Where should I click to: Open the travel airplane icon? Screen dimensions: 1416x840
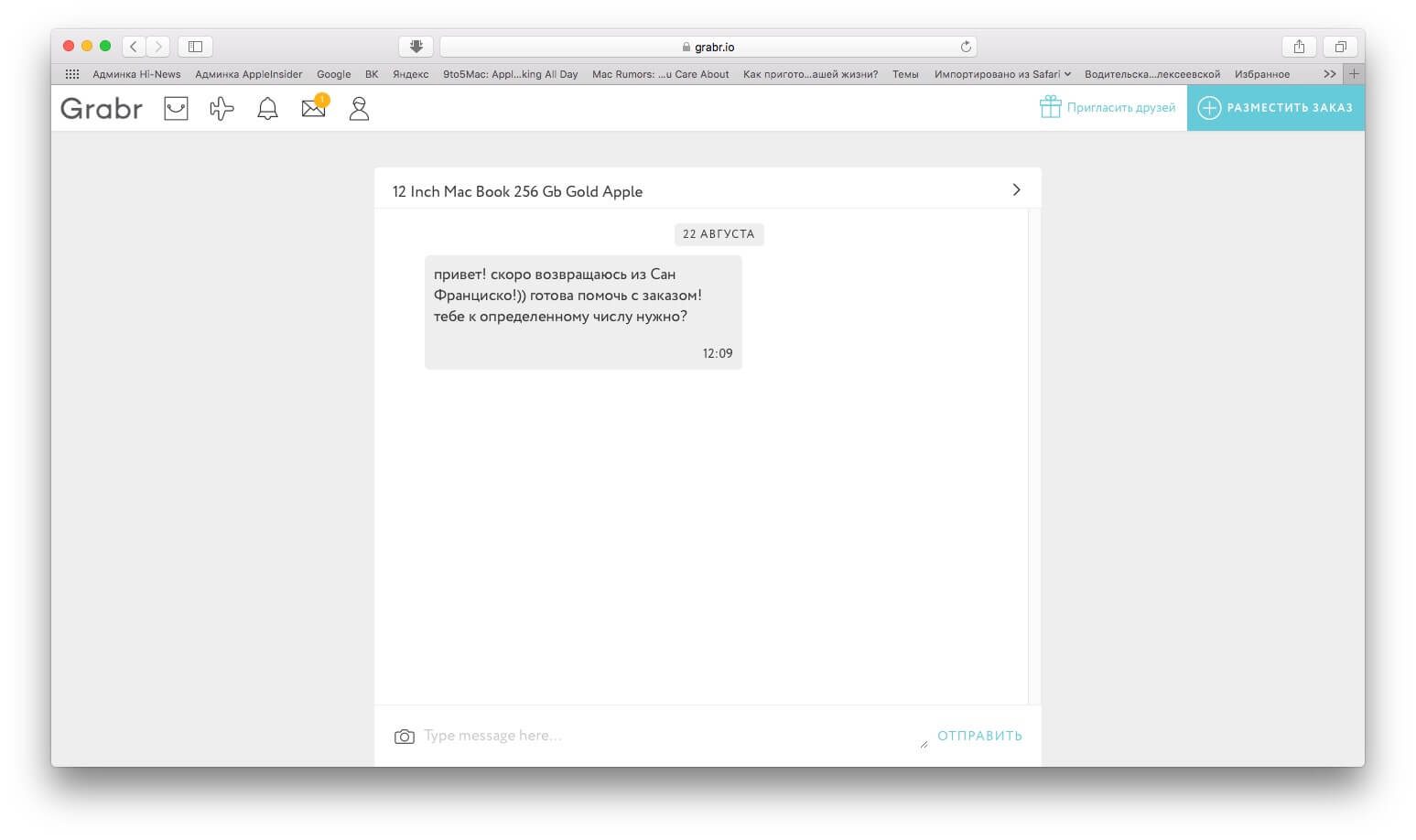point(222,109)
